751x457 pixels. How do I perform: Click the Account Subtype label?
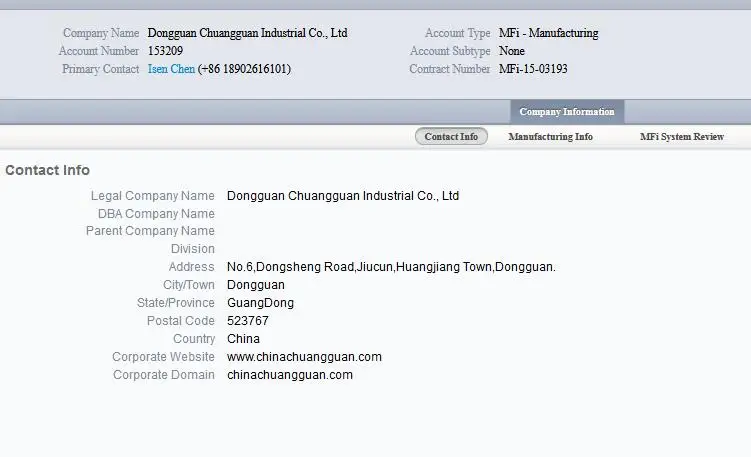click(x=450, y=51)
